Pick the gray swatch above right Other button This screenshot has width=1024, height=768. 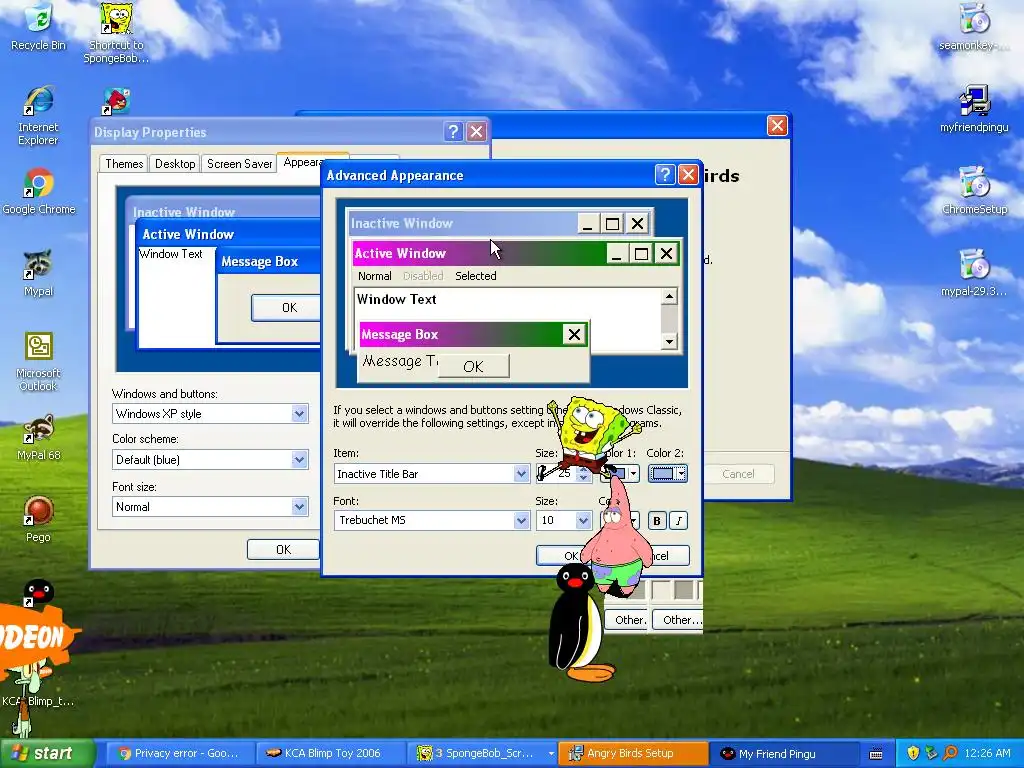click(684, 590)
